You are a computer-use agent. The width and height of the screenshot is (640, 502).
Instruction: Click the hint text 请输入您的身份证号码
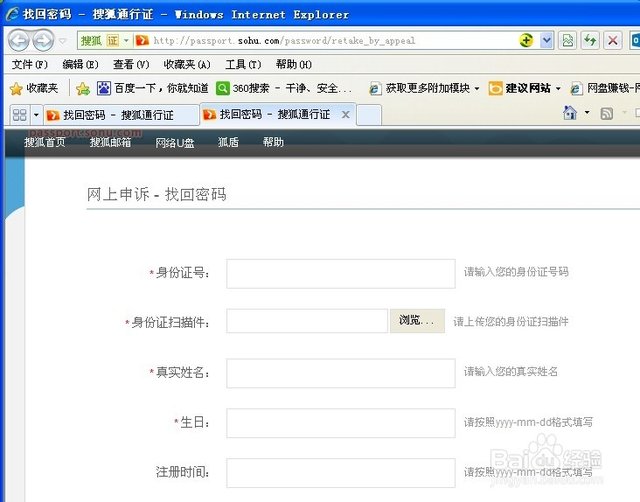(x=516, y=272)
